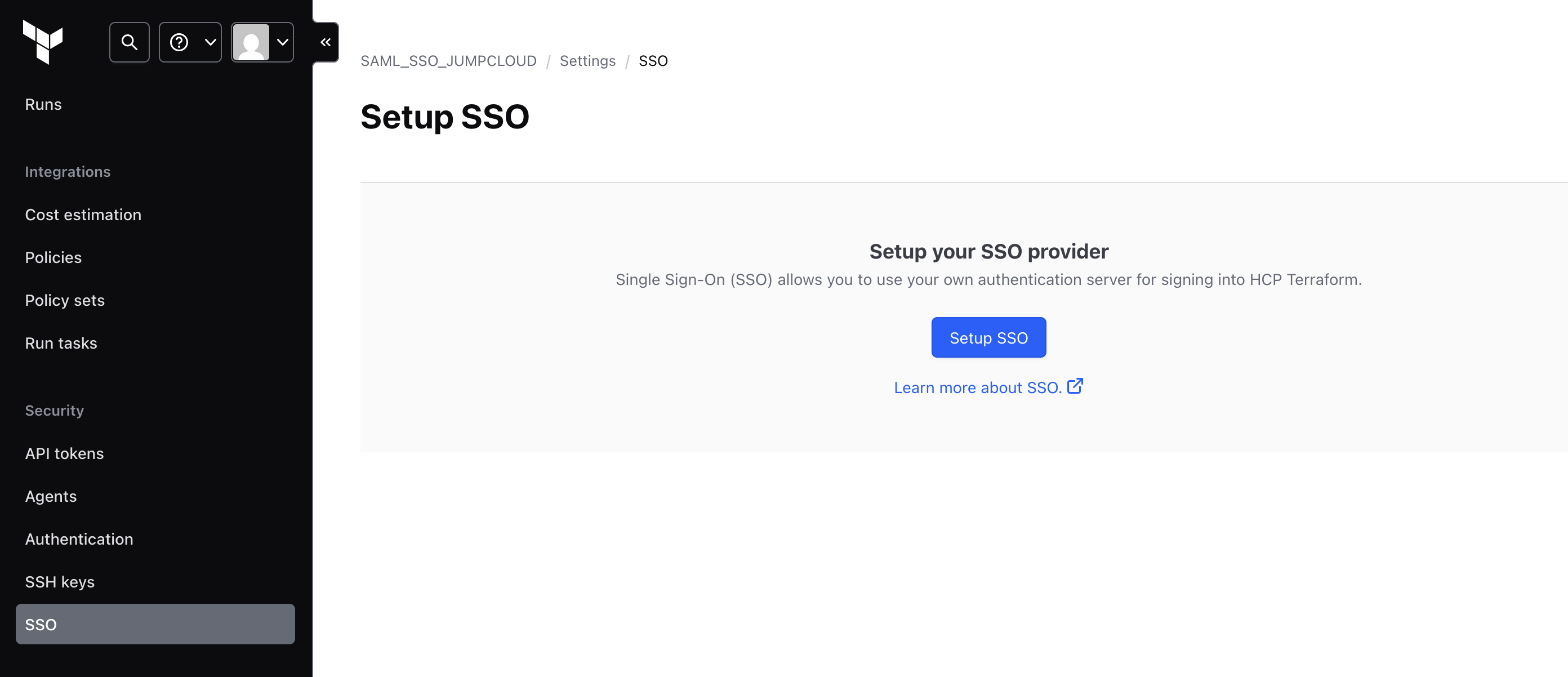The width and height of the screenshot is (1568, 677).
Task: Click SAML_SSO_JUMPCLOUD breadcrumb link
Action: 448,61
